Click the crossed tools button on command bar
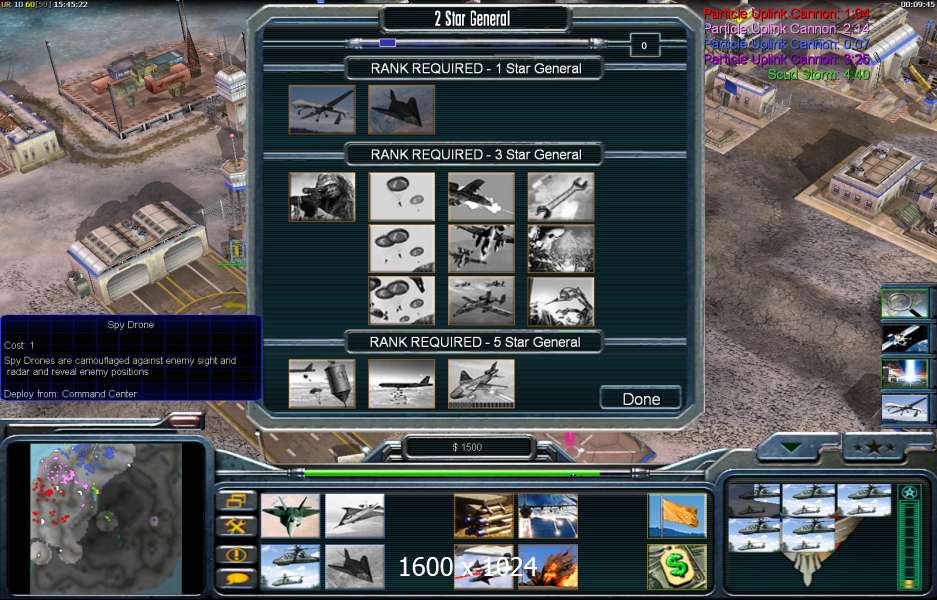Viewport: 937px width, 600px height. click(237, 526)
